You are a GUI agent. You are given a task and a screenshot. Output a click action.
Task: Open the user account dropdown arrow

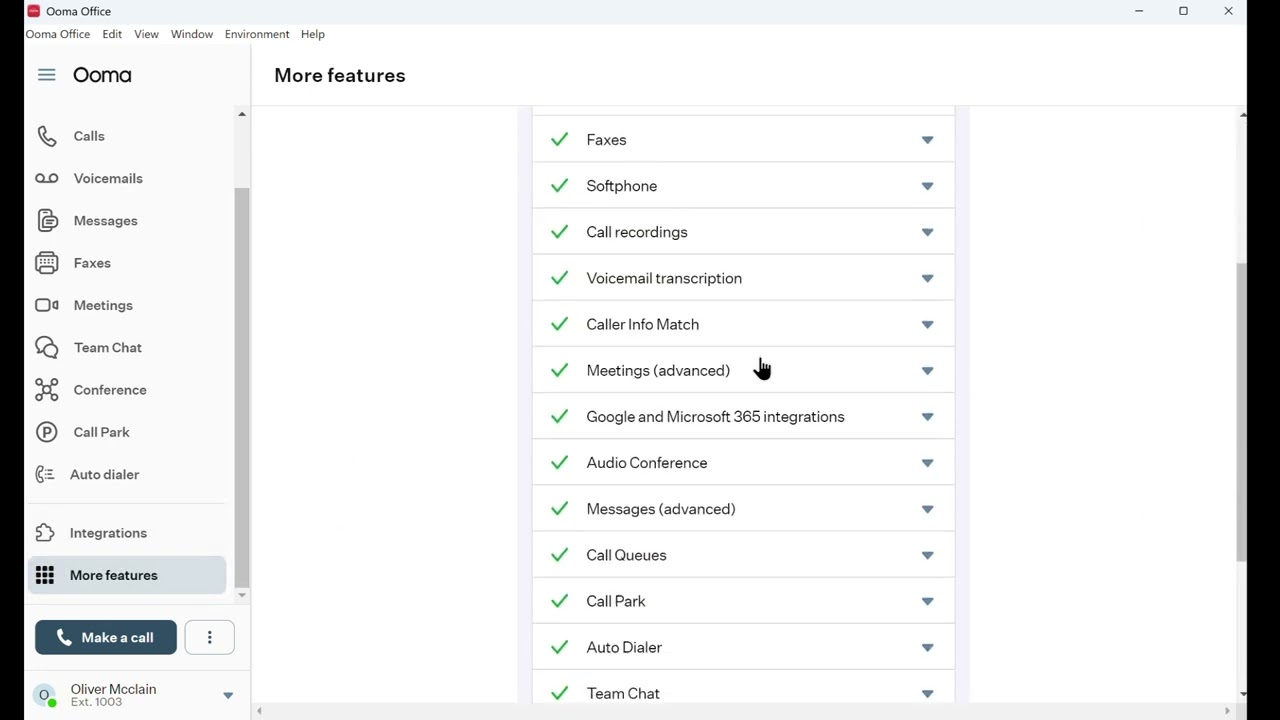tap(228, 696)
